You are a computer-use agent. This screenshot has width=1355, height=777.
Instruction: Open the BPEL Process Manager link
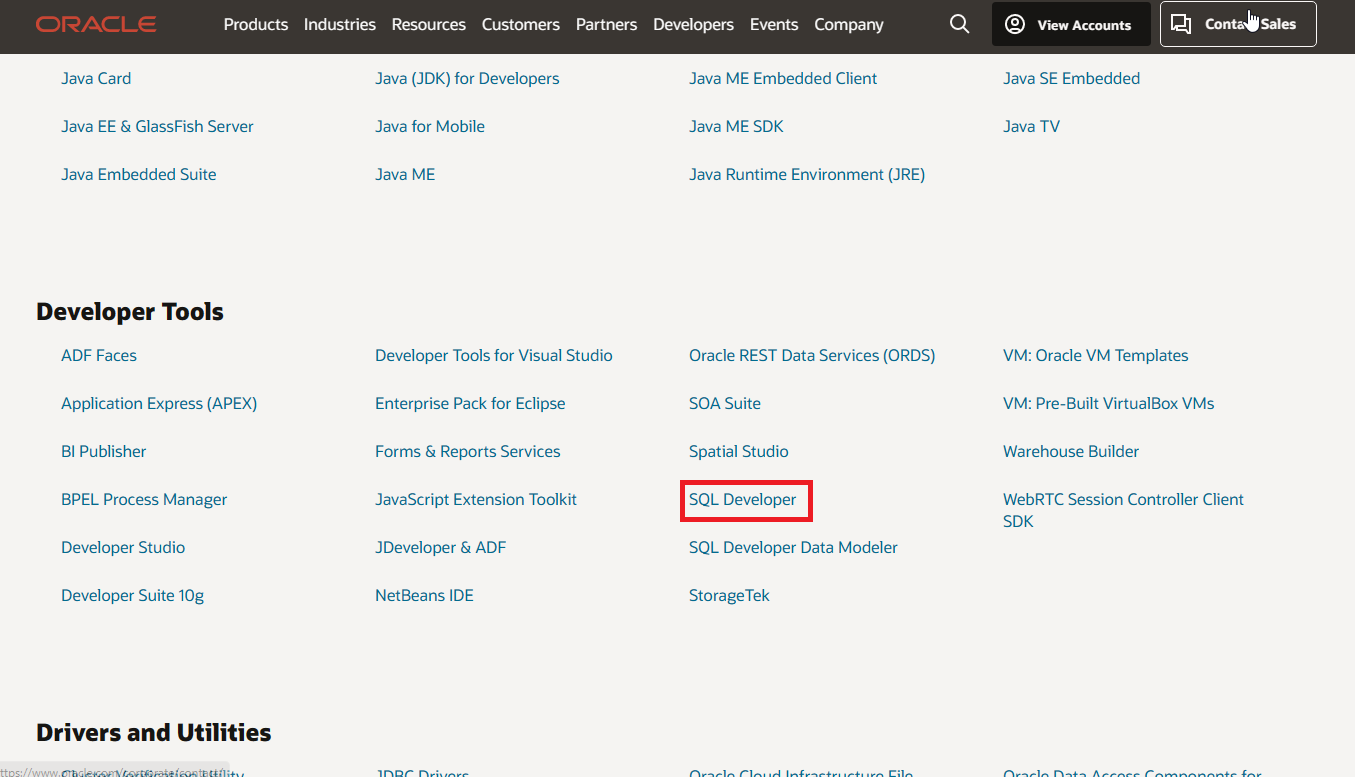pyautogui.click(x=144, y=499)
